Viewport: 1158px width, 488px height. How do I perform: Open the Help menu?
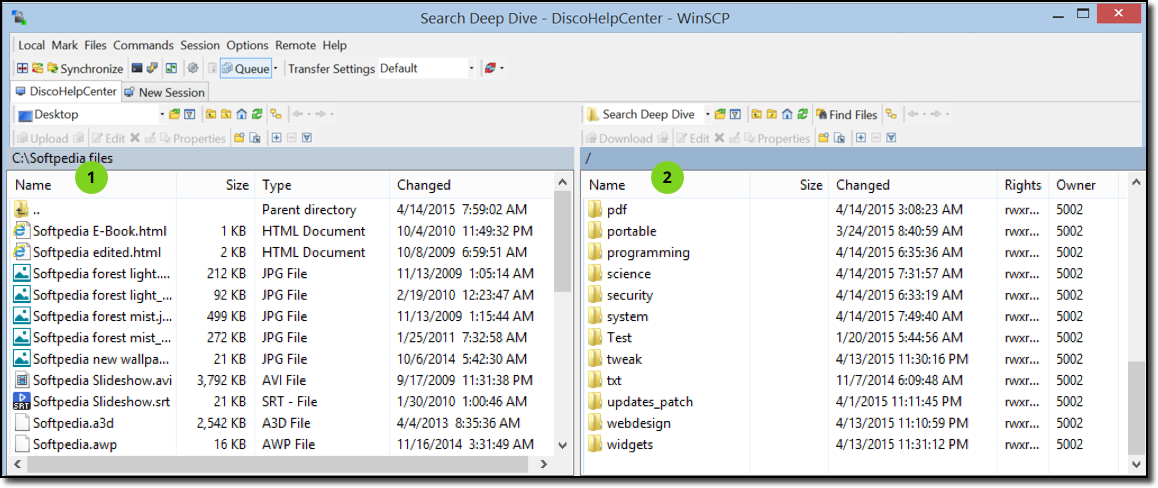pyautogui.click(x=335, y=45)
